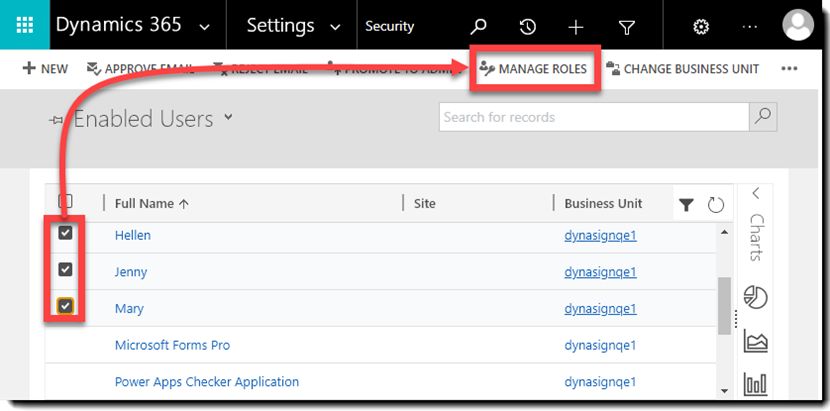Click the Charts pane label
Viewport: 830px width, 411px height.
coord(756,237)
